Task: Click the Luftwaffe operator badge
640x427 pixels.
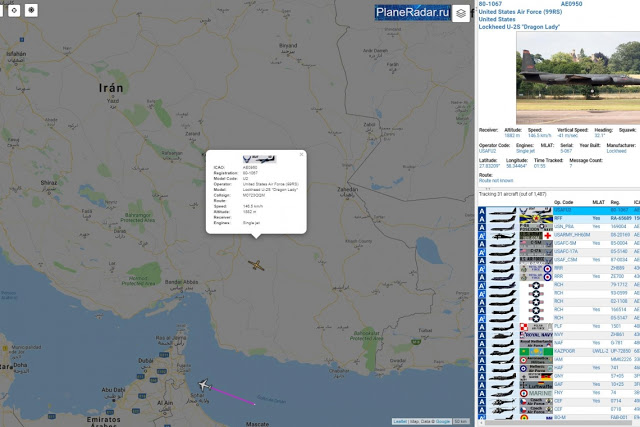Action: point(536,385)
